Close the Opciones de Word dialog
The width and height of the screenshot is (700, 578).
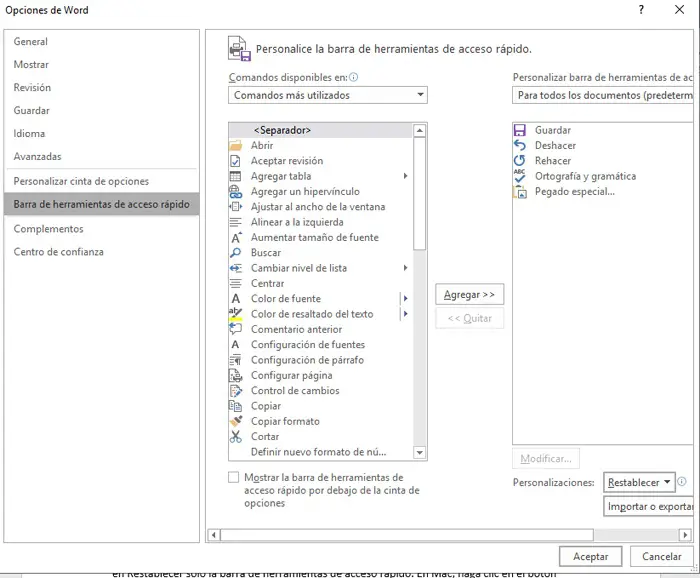679,9
